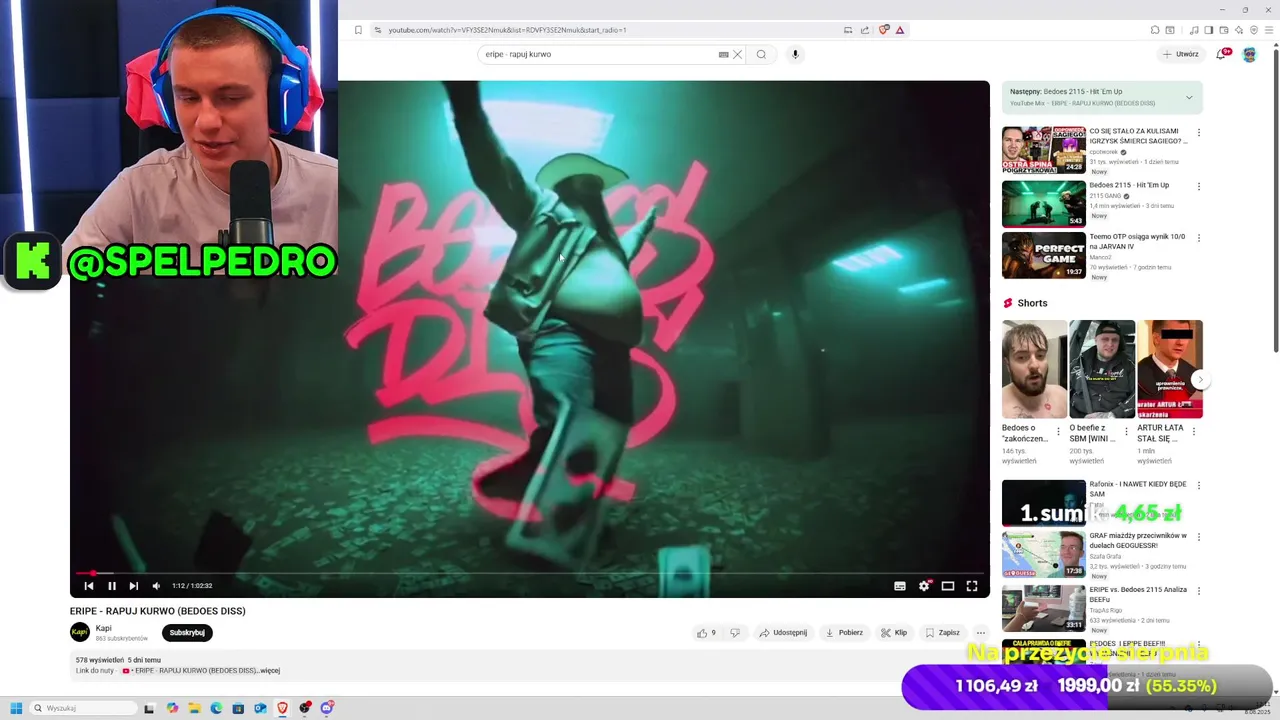Image resolution: width=1280 pixels, height=720 pixels.
Task: Save video using the Zapisz button
Action: coord(943,632)
